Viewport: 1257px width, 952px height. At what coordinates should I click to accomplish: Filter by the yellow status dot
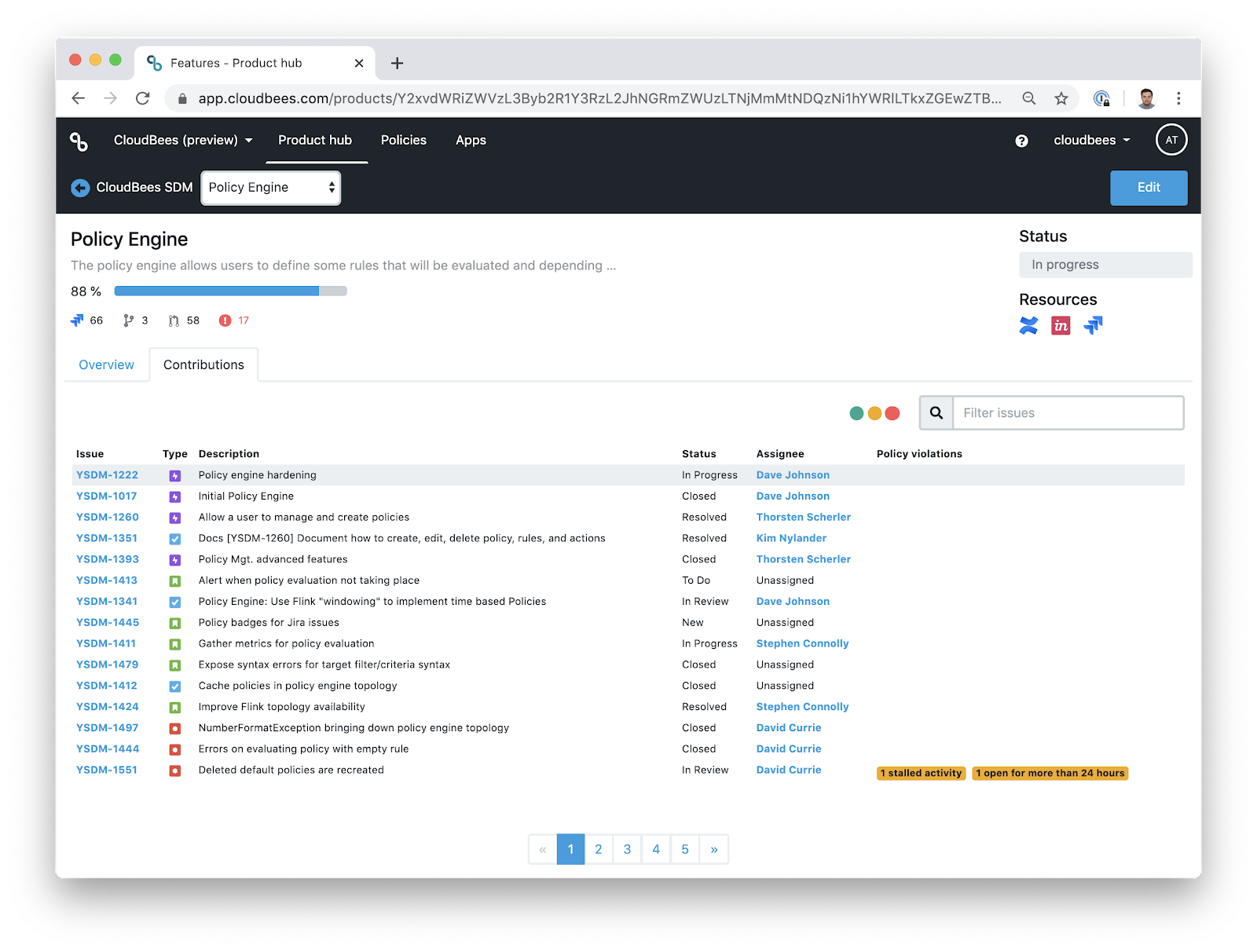coord(874,413)
